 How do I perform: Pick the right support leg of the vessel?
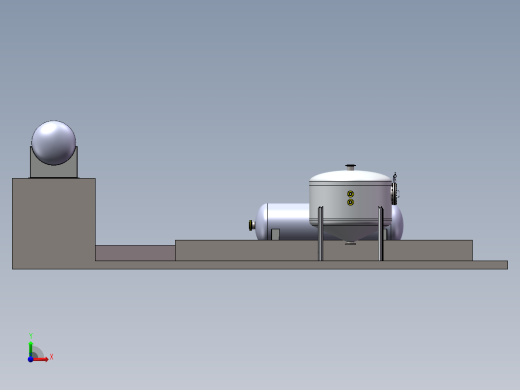381,233
